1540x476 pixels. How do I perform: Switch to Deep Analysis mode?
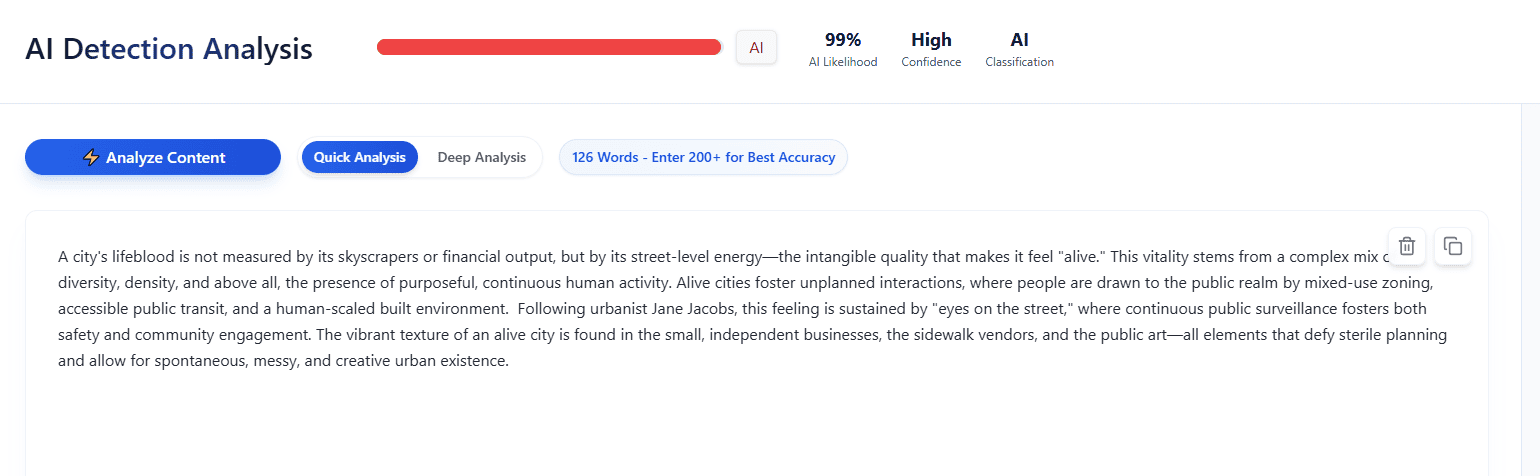481,157
